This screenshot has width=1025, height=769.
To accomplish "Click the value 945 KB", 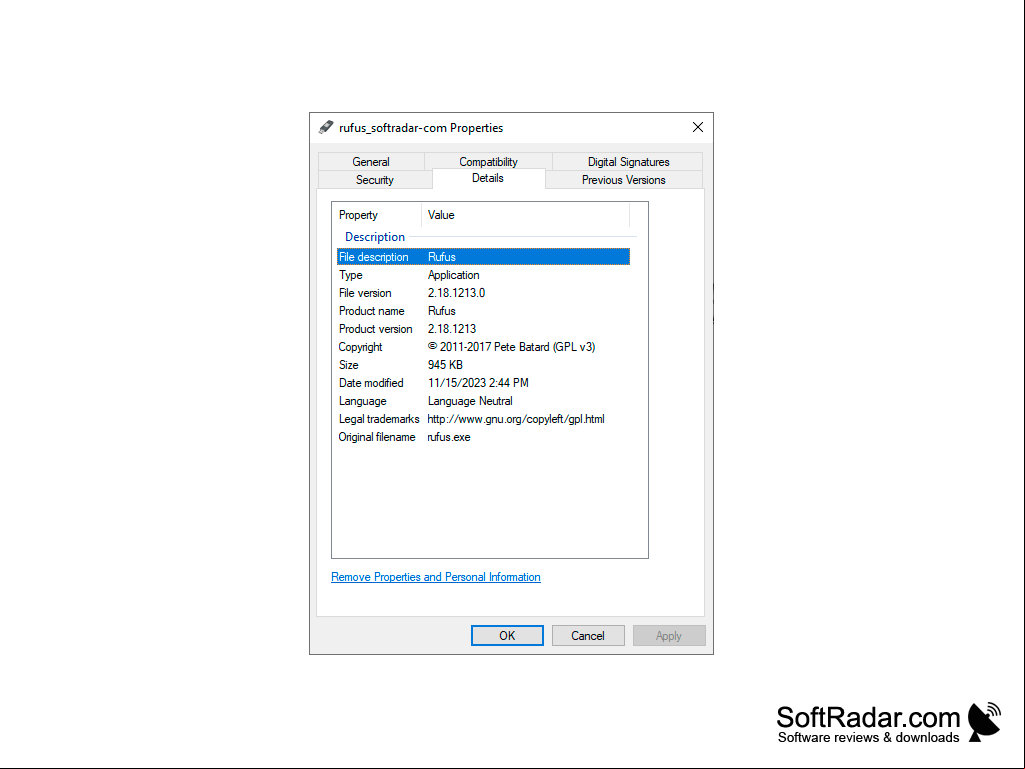I will point(445,365).
